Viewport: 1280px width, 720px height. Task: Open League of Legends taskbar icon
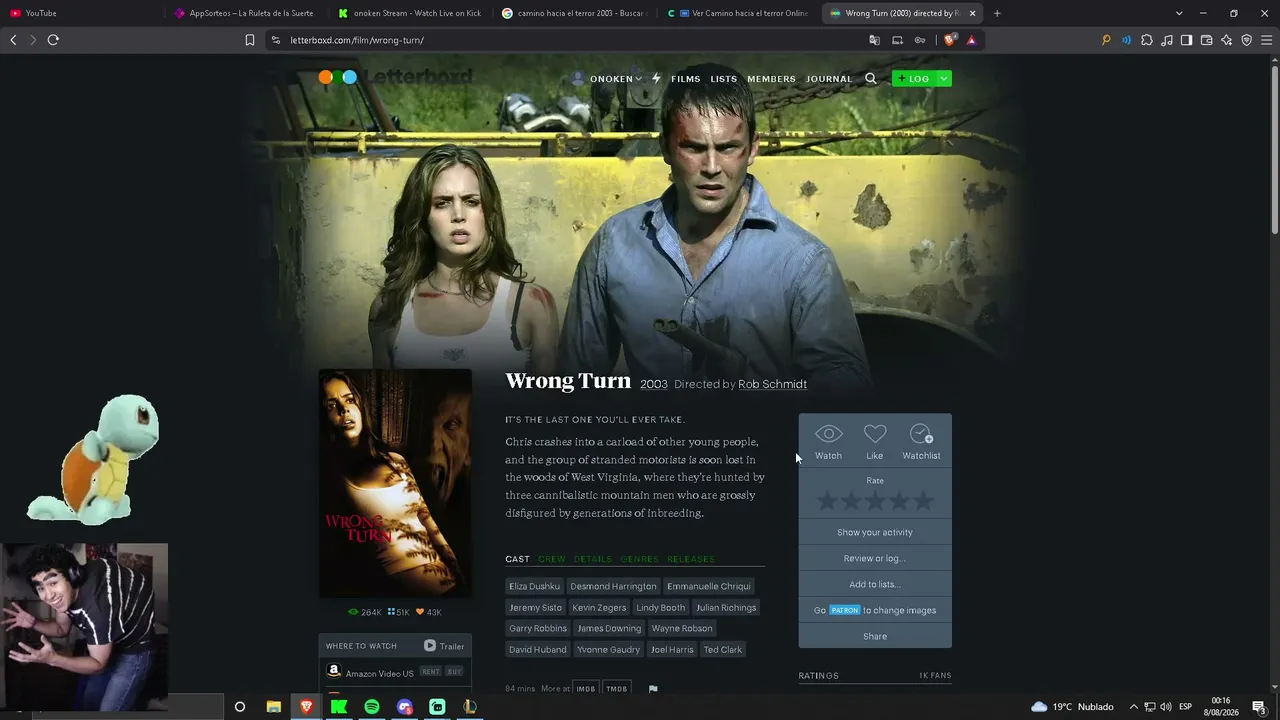(x=470, y=707)
